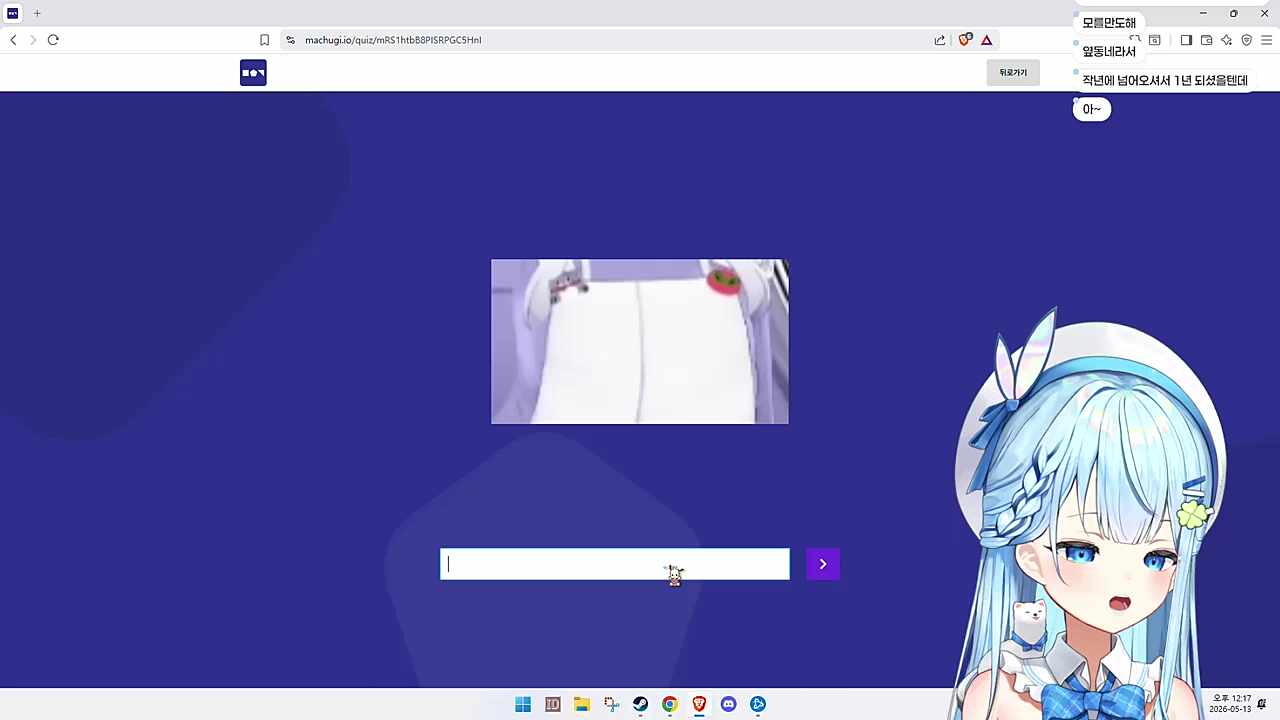Viewport: 1280px width, 720px height.
Task: Switch to Brave browser in the taskbar
Action: [699, 704]
